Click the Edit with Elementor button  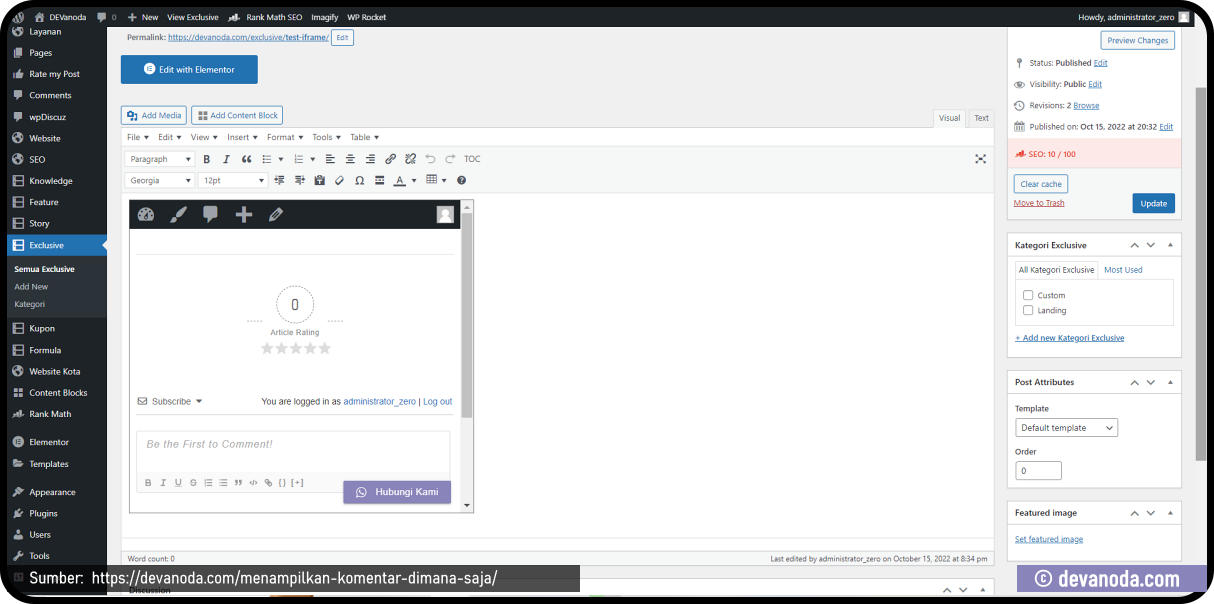click(189, 70)
